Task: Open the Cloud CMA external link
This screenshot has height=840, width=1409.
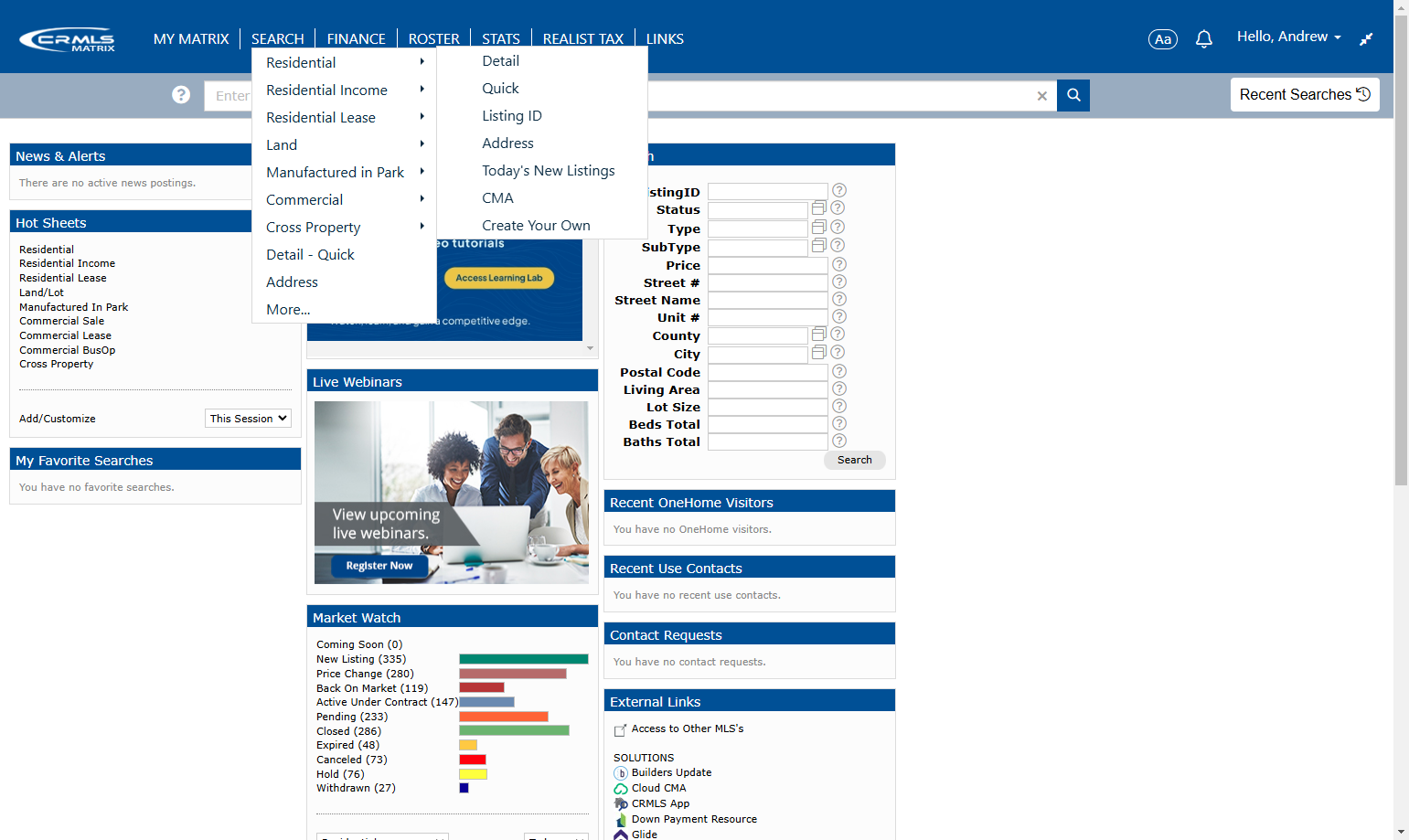Action: [658, 788]
